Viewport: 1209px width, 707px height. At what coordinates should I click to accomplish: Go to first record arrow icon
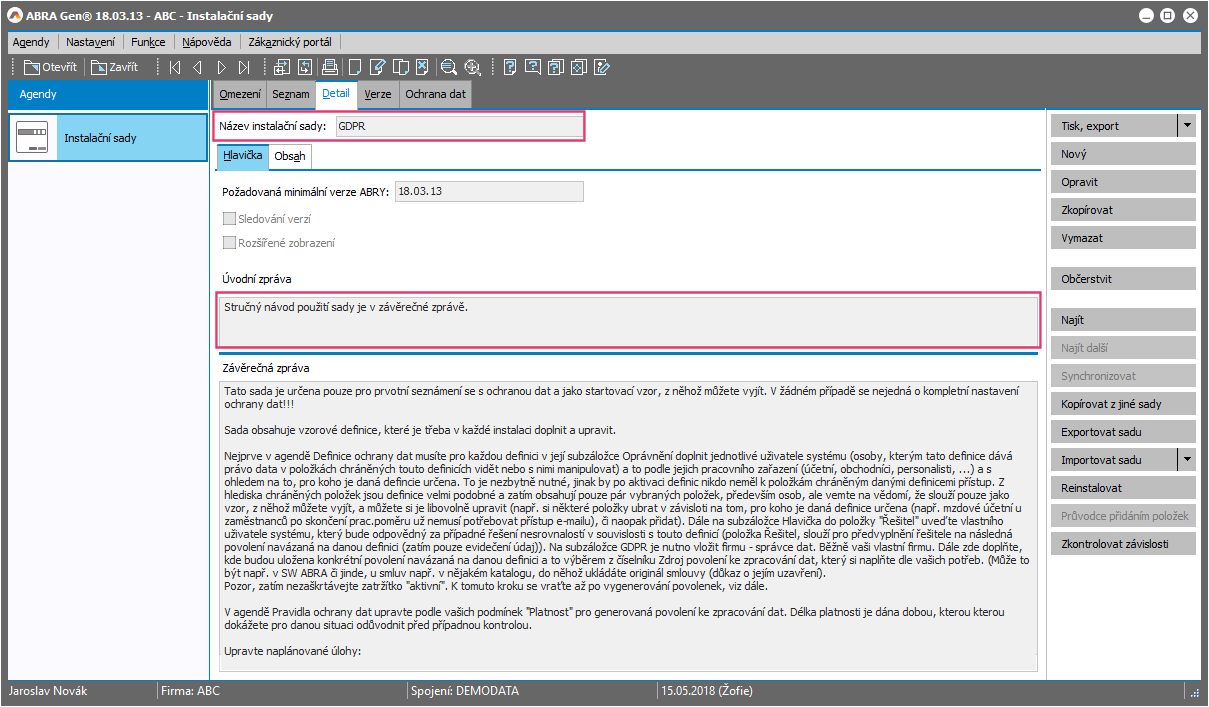(175, 68)
